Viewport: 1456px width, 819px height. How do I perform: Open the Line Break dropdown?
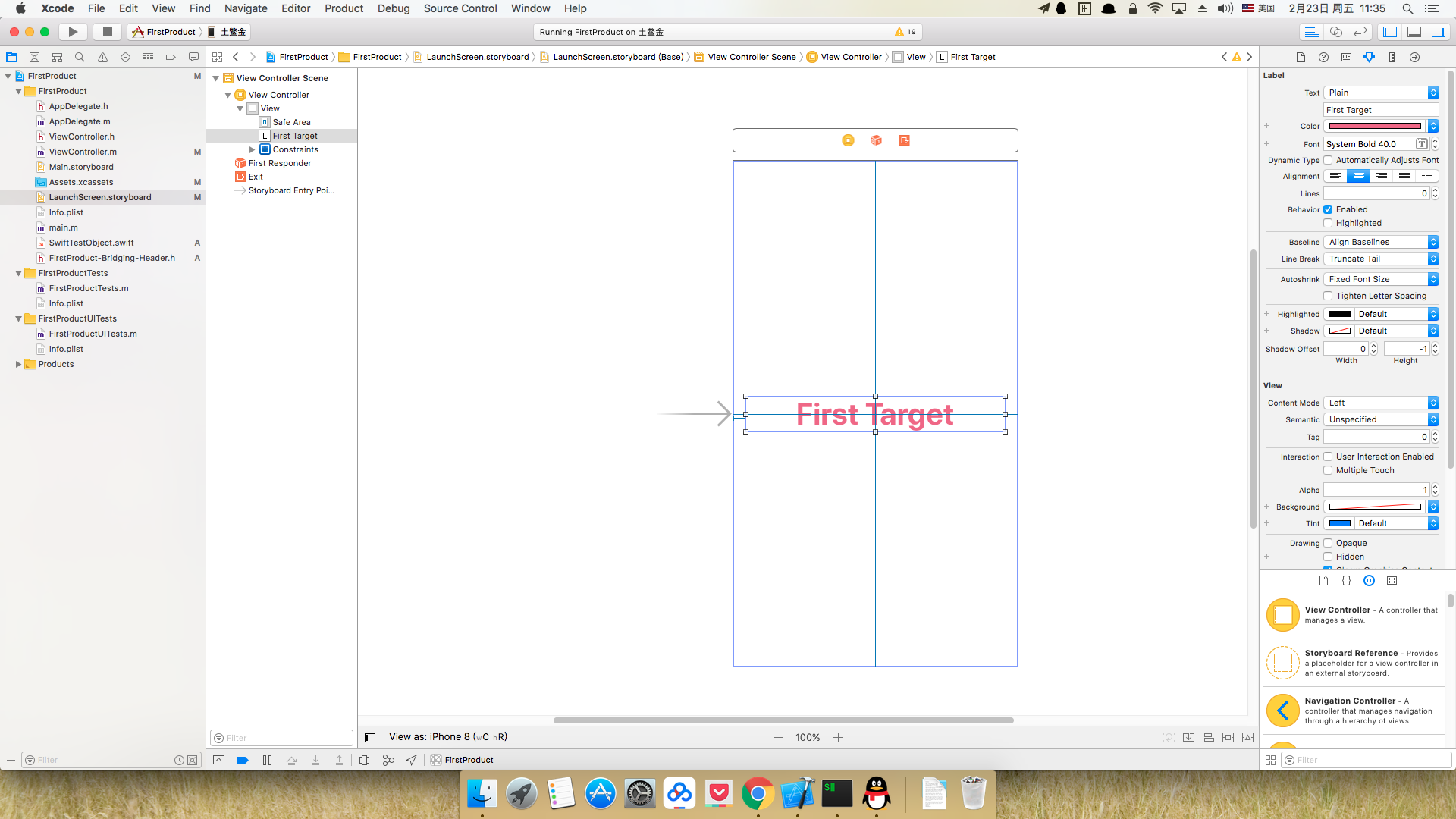click(1381, 259)
